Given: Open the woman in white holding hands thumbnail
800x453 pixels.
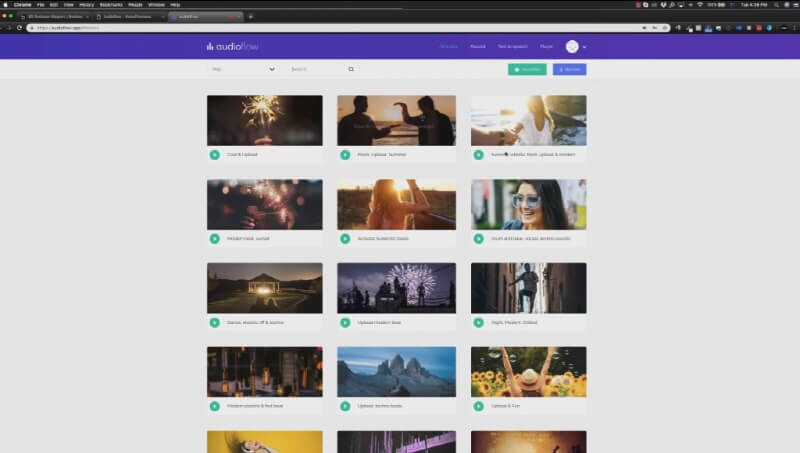Looking at the screenshot, I should click(x=529, y=120).
